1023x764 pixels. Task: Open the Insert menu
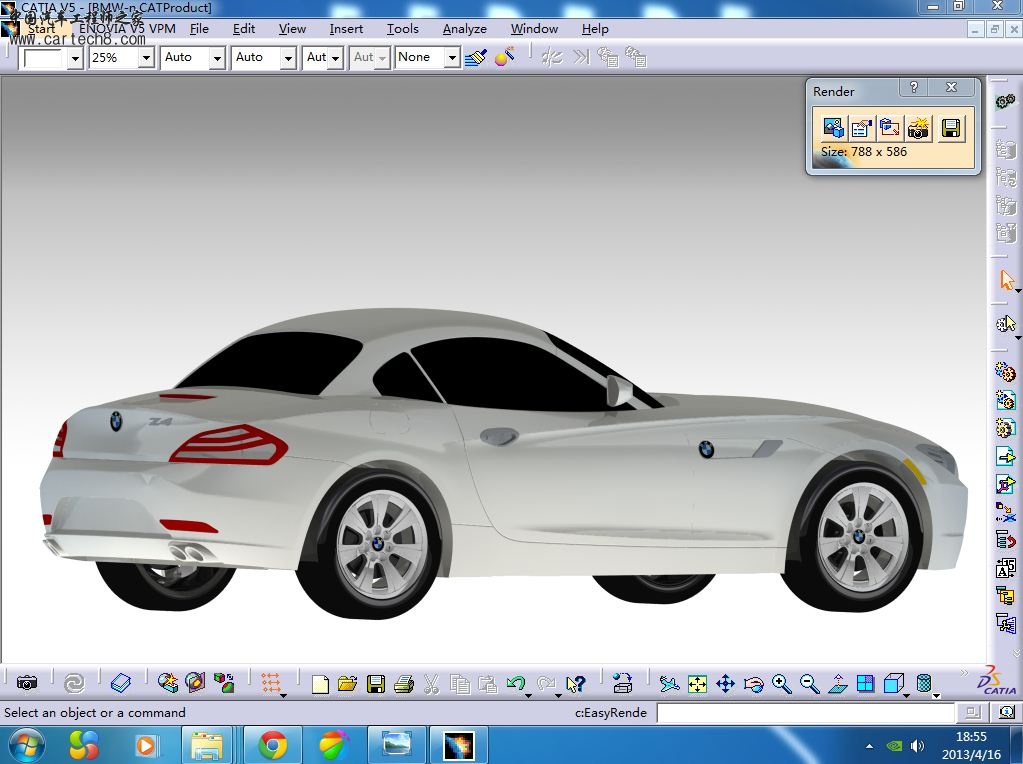click(346, 29)
